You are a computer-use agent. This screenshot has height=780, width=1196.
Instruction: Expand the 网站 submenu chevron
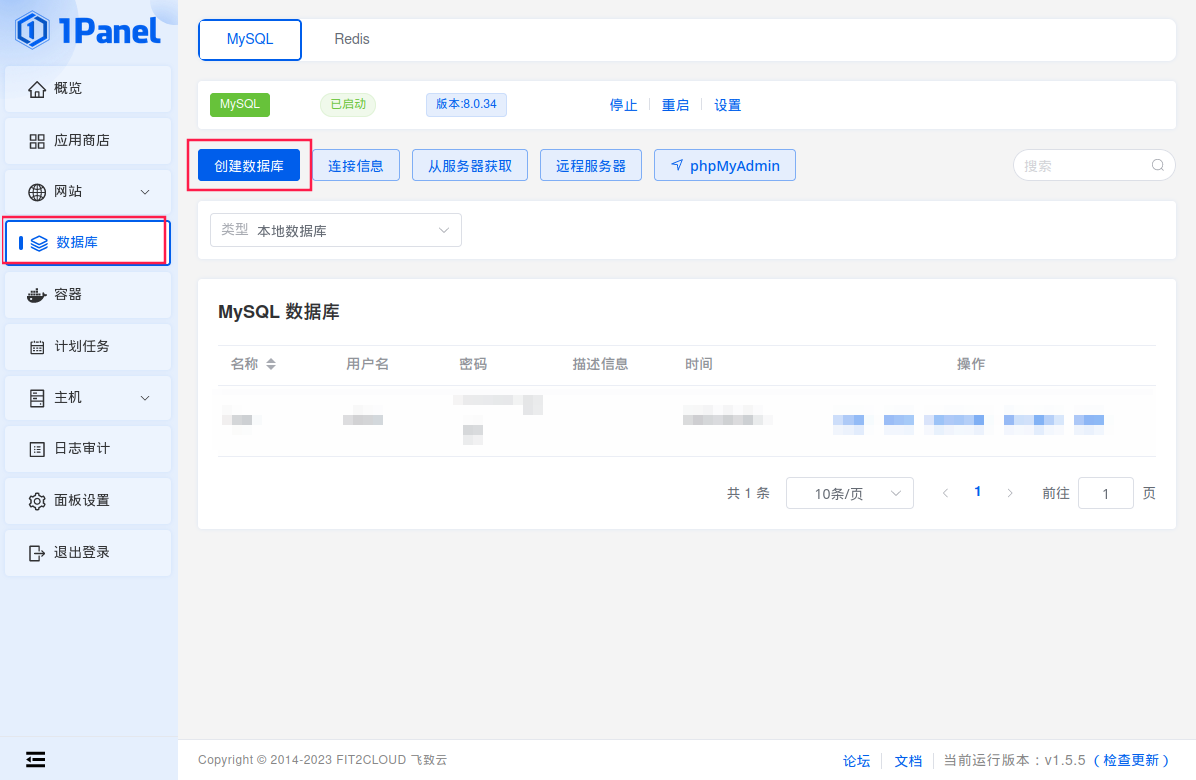(145, 192)
